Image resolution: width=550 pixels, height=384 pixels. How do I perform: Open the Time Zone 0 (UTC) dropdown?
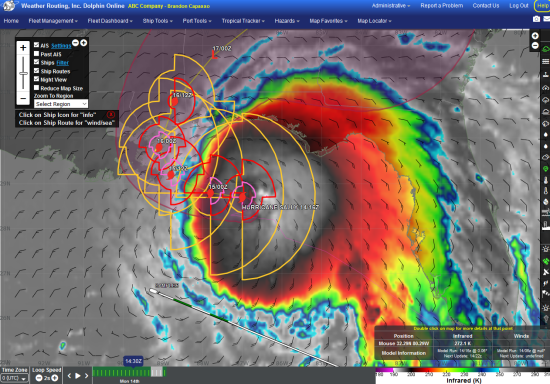tap(14, 378)
